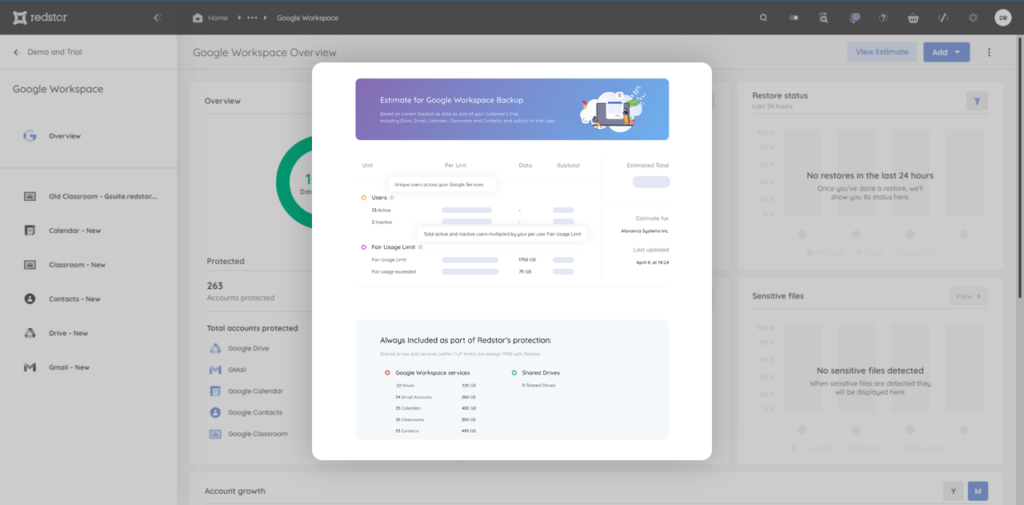Click the '5 Shared Drives' entry
Screen dimensions: 1024x505
click(539, 385)
